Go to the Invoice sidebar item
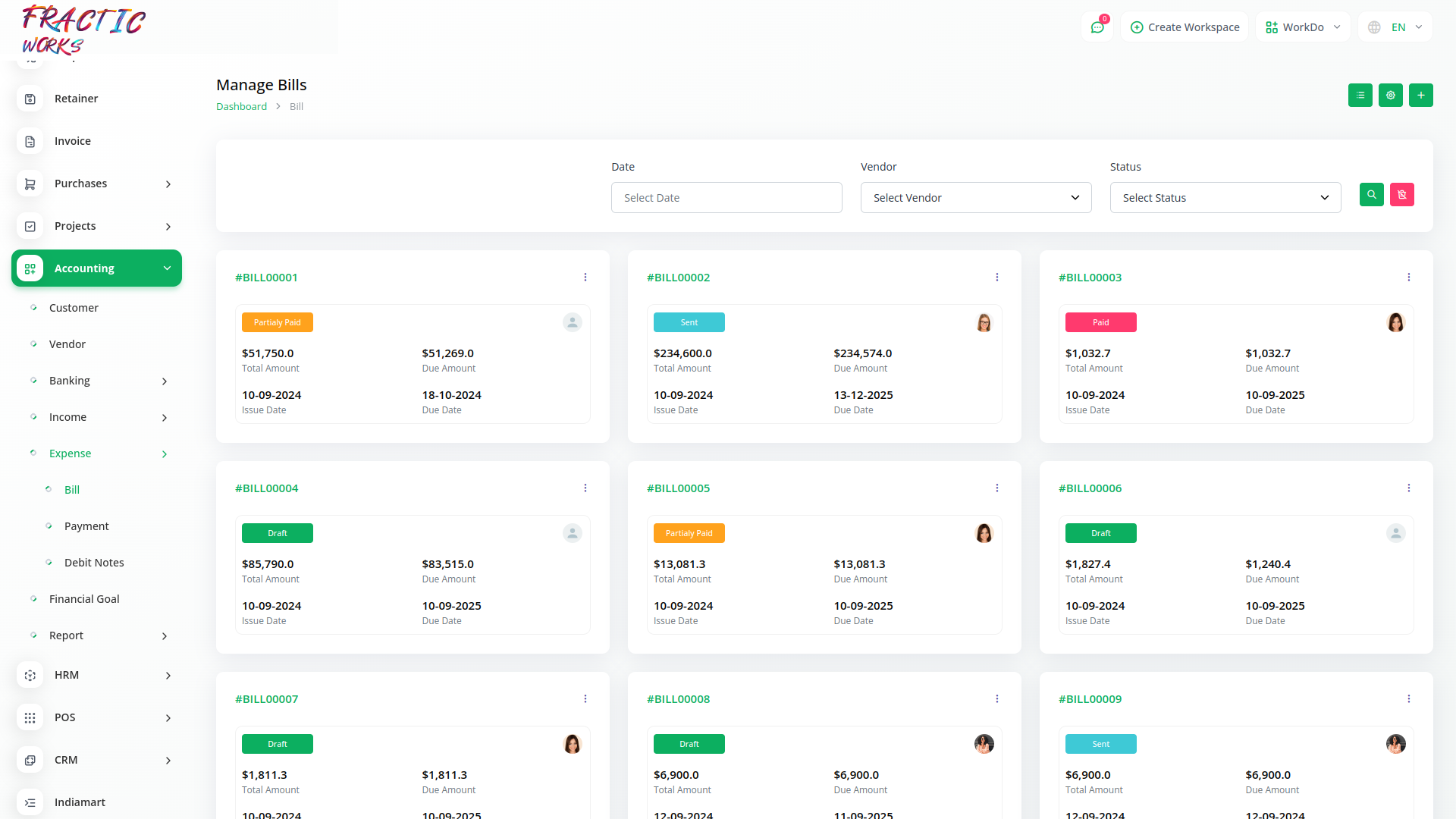1456x819 pixels. point(73,141)
